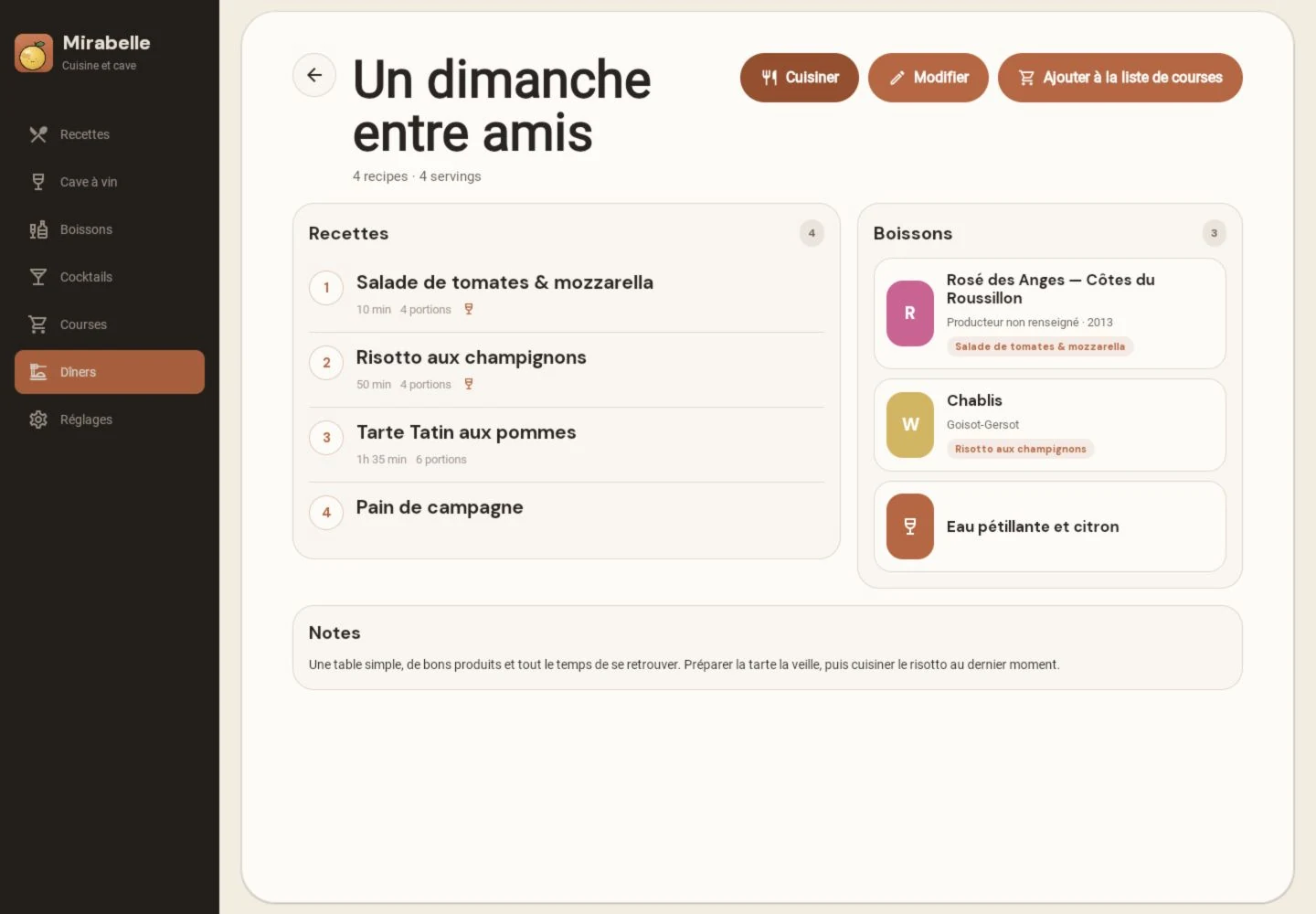Viewport: 1316px width, 914px height.
Task: Go to the Courses shopping list
Action: point(110,324)
